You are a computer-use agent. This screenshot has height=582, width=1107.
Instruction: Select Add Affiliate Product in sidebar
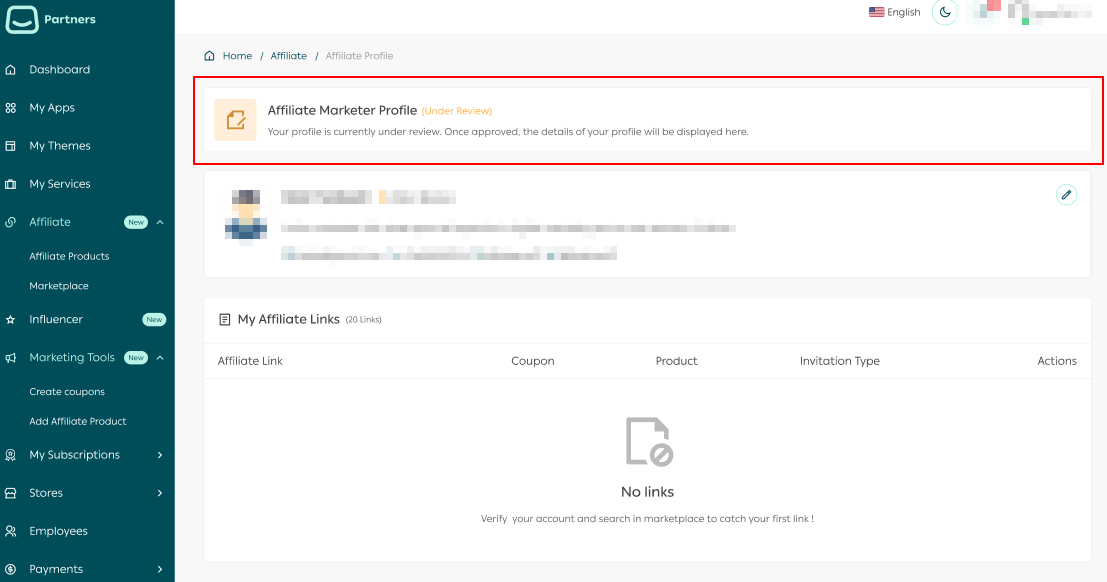click(x=78, y=422)
